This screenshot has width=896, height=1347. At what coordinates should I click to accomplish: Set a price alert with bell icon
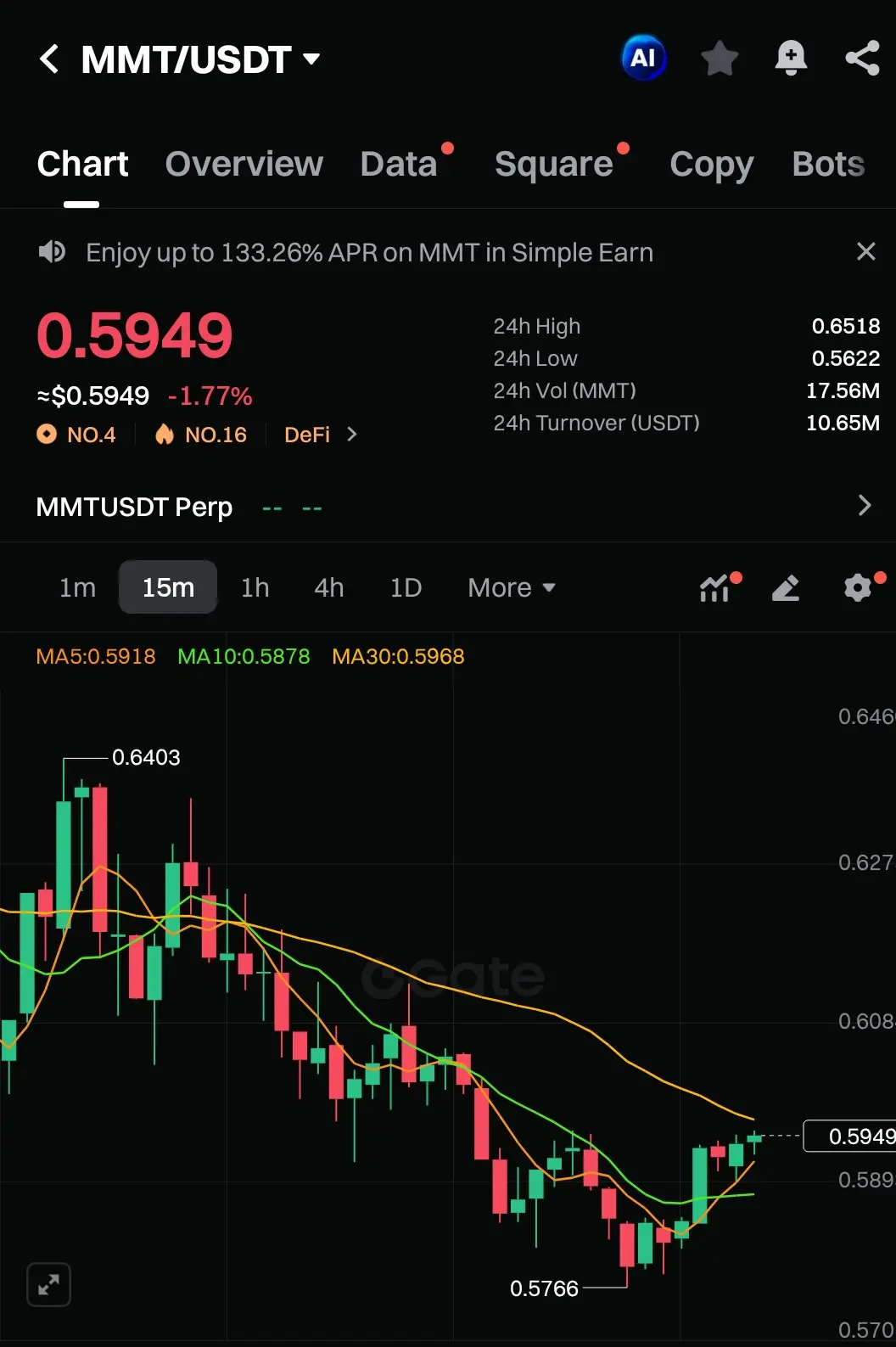pos(791,59)
